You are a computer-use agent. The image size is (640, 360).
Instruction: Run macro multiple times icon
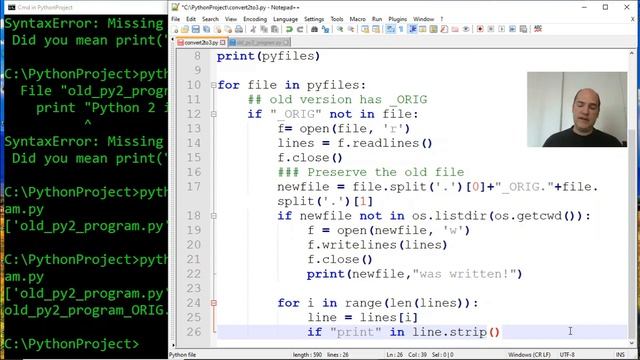coord(512,29)
